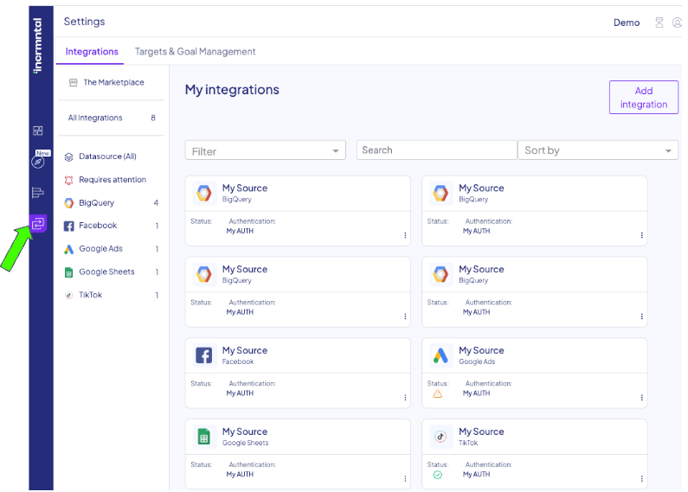Click into the Search field
The height and width of the screenshot is (492, 688).
[435, 150]
